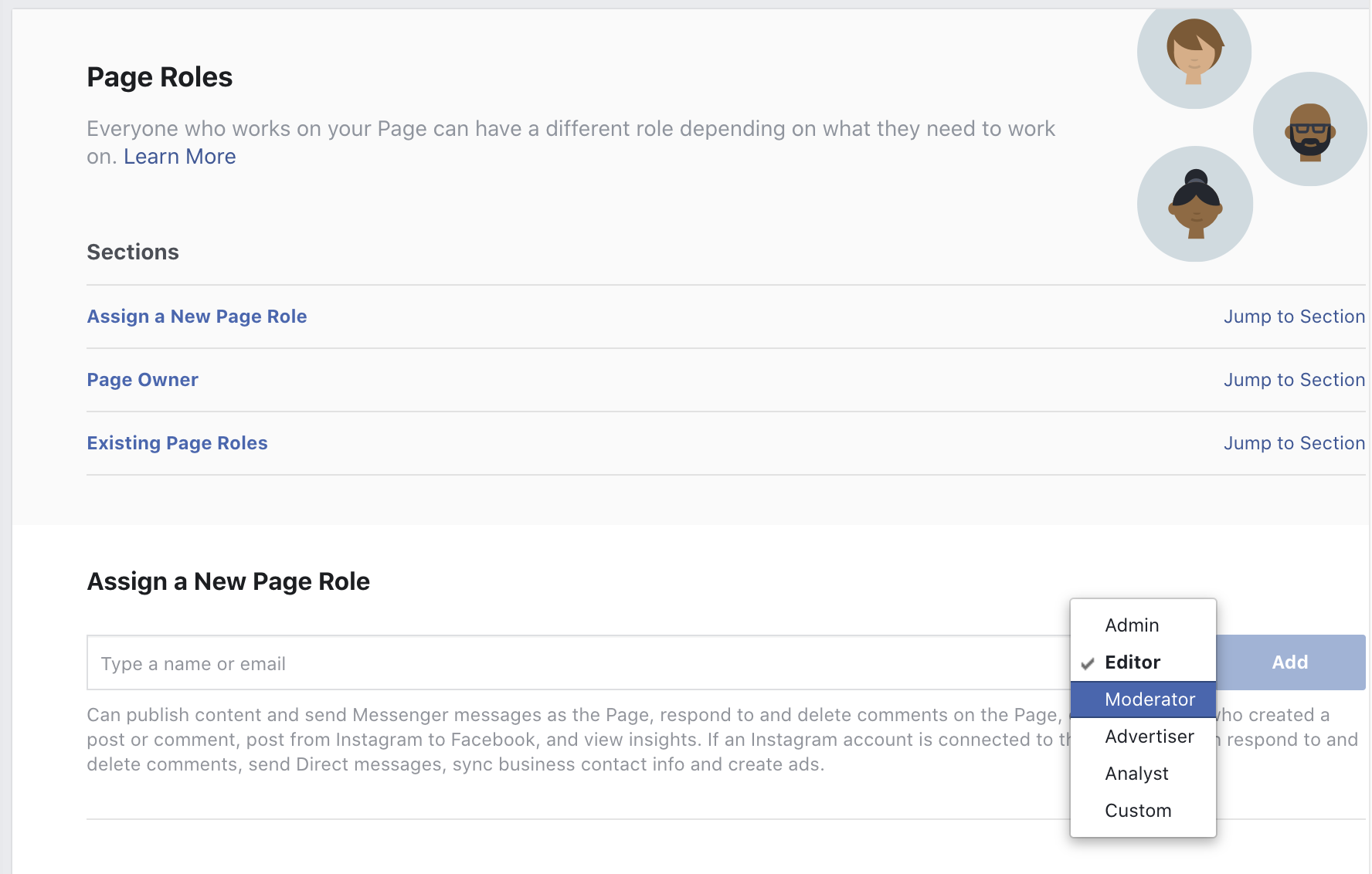Click the avatar with hair bun

click(x=1195, y=204)
